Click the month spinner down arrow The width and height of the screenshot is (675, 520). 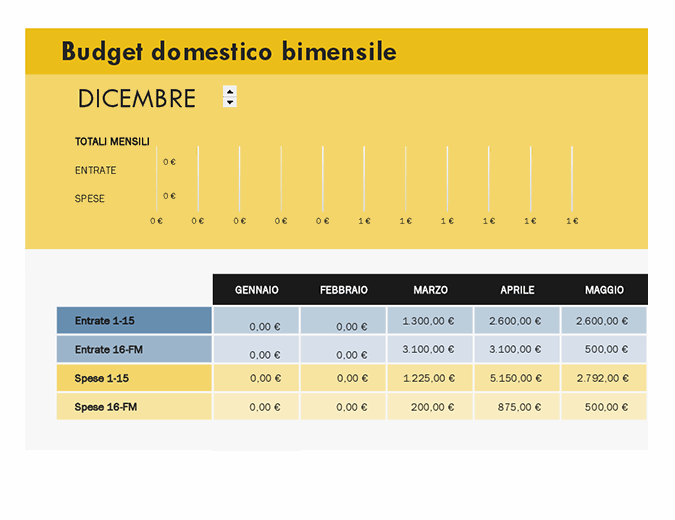tap(230, 102)
